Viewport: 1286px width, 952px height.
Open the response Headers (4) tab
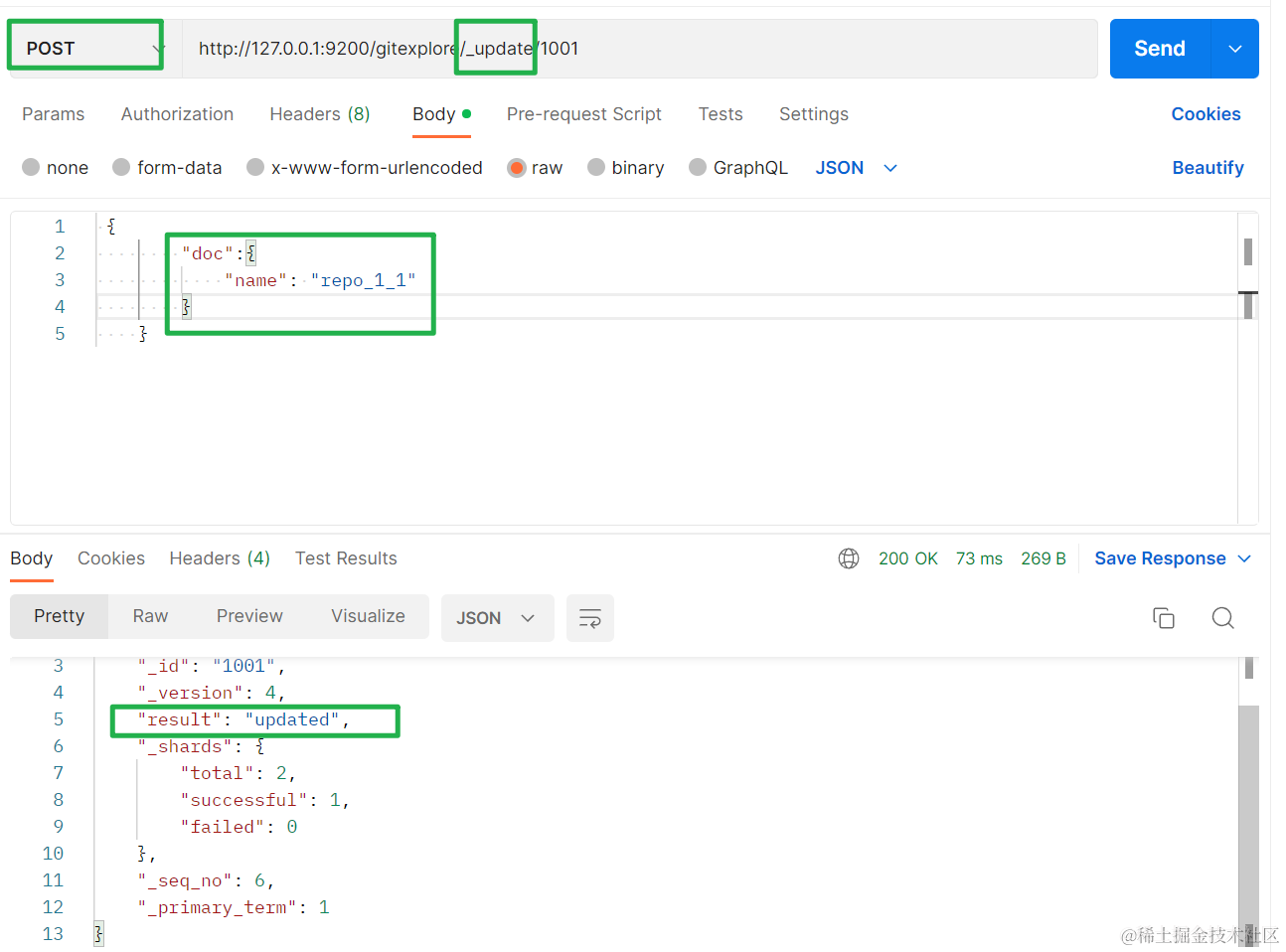coord(220,558)
